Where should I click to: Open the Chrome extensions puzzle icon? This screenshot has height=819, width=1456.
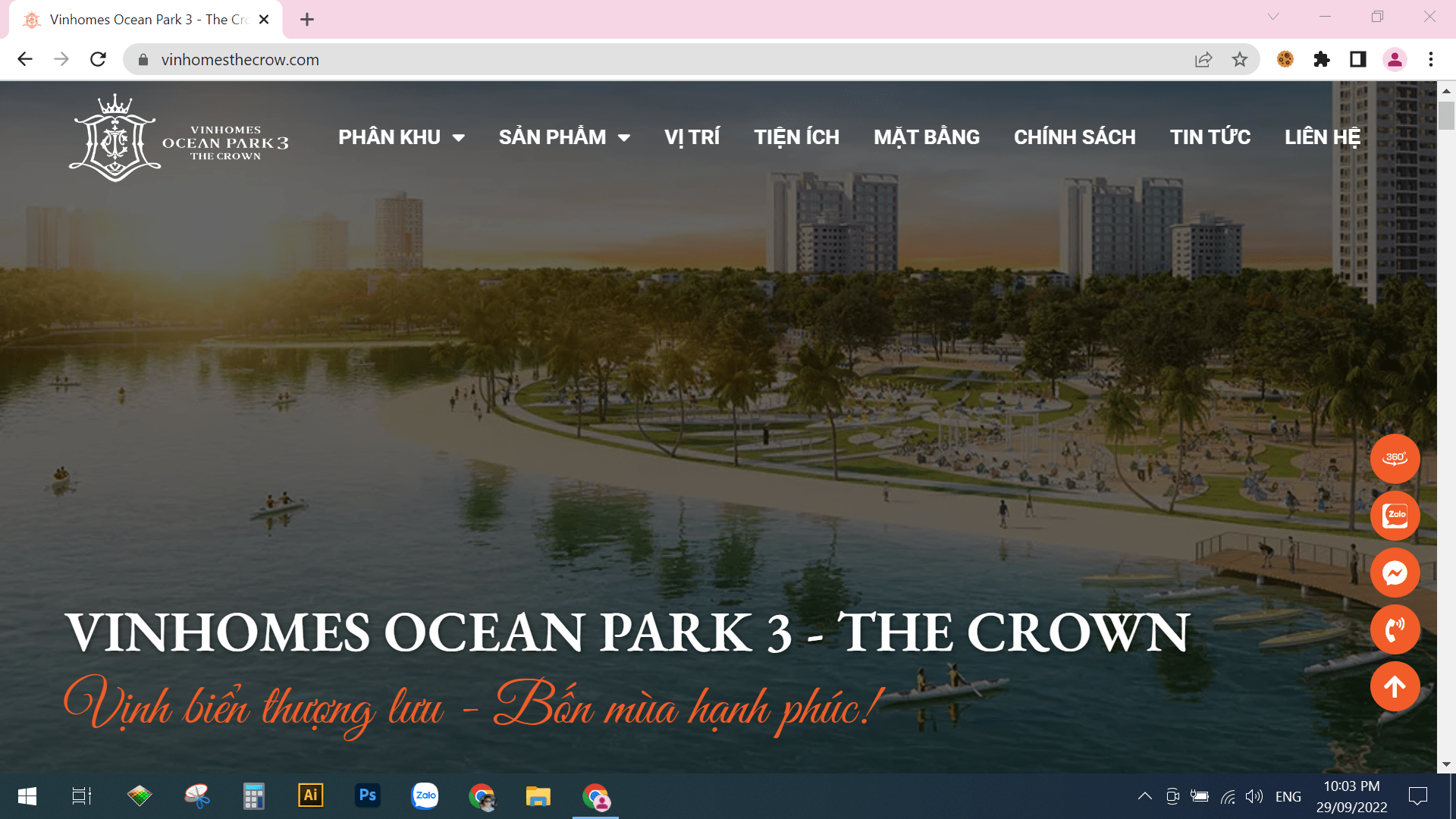(x=1321, y=59)
